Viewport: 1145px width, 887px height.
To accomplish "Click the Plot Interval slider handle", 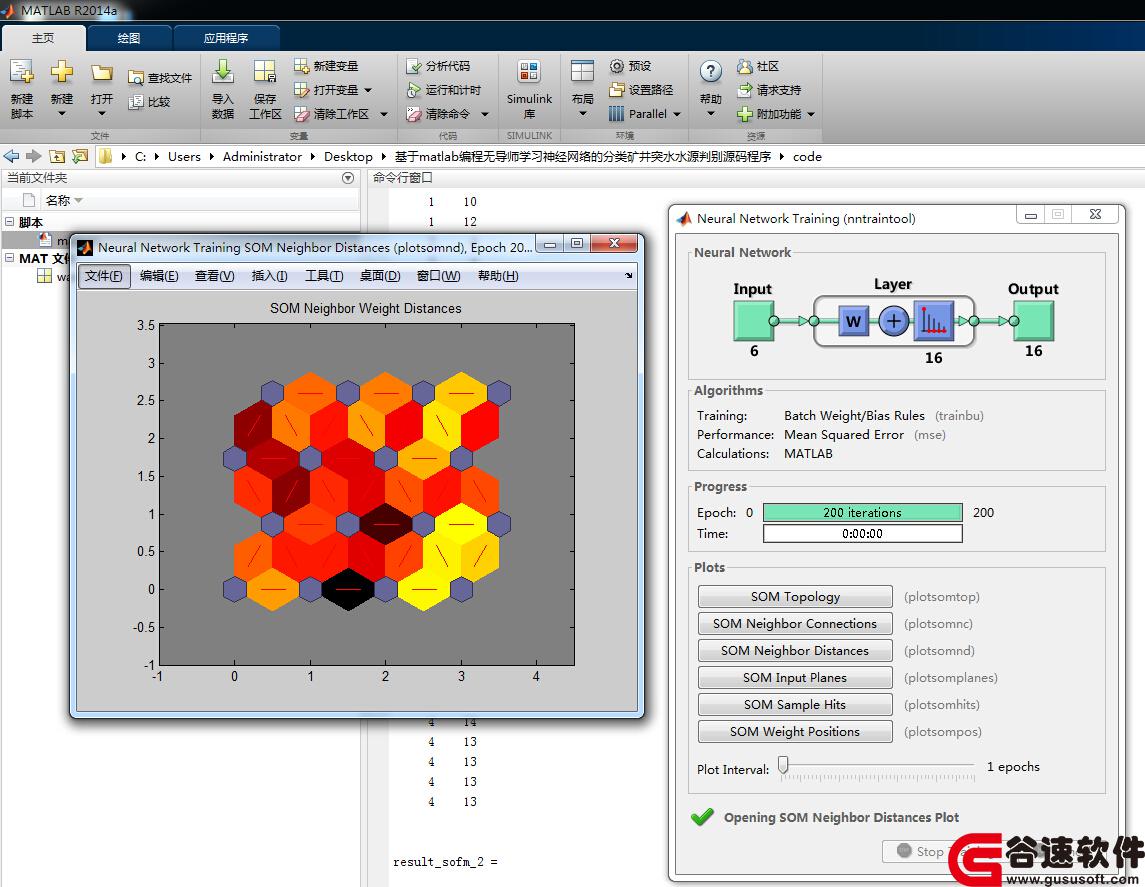I will click(x=784, y=765).
